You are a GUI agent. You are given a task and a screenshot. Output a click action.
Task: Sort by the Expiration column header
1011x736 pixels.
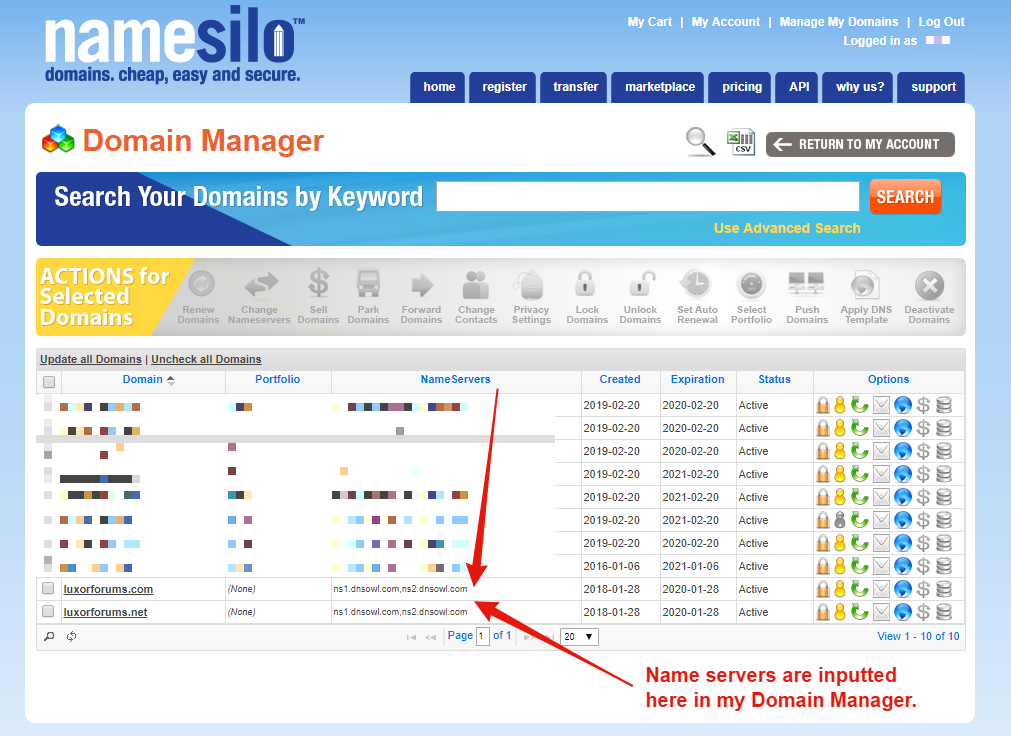(x=697, y=379)
